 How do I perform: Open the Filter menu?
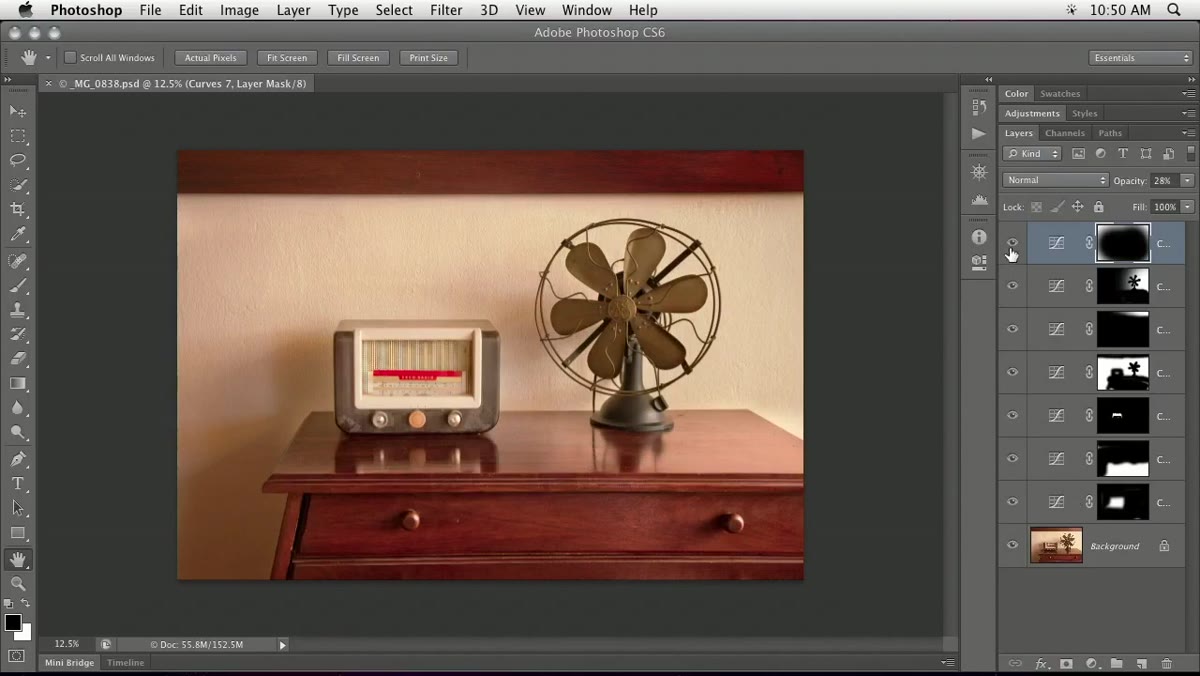pyautogui.click(x=446, y=10)
